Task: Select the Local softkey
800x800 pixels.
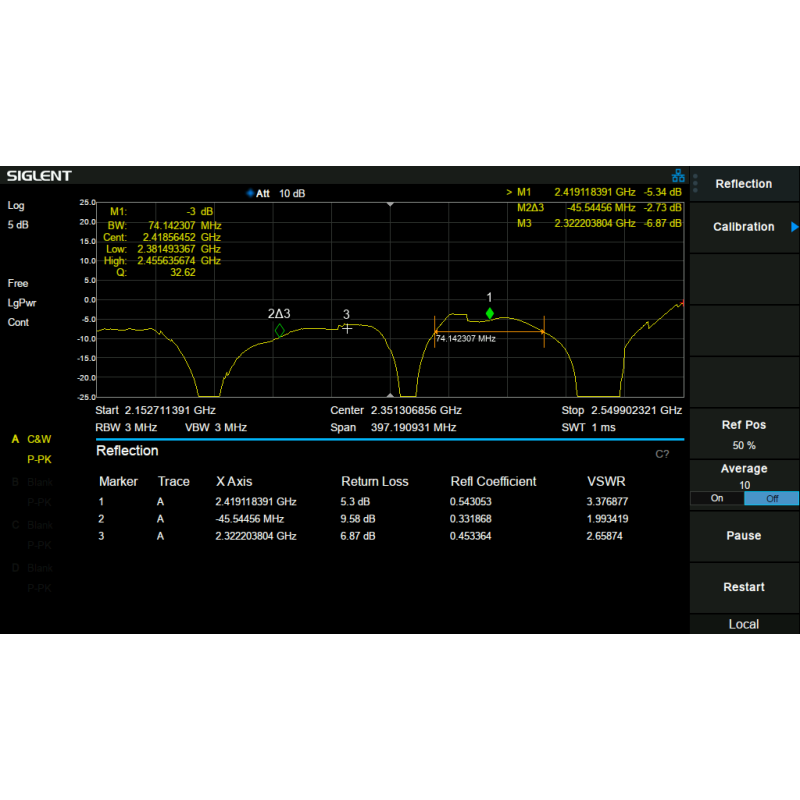Action: [x=744, y=624]
